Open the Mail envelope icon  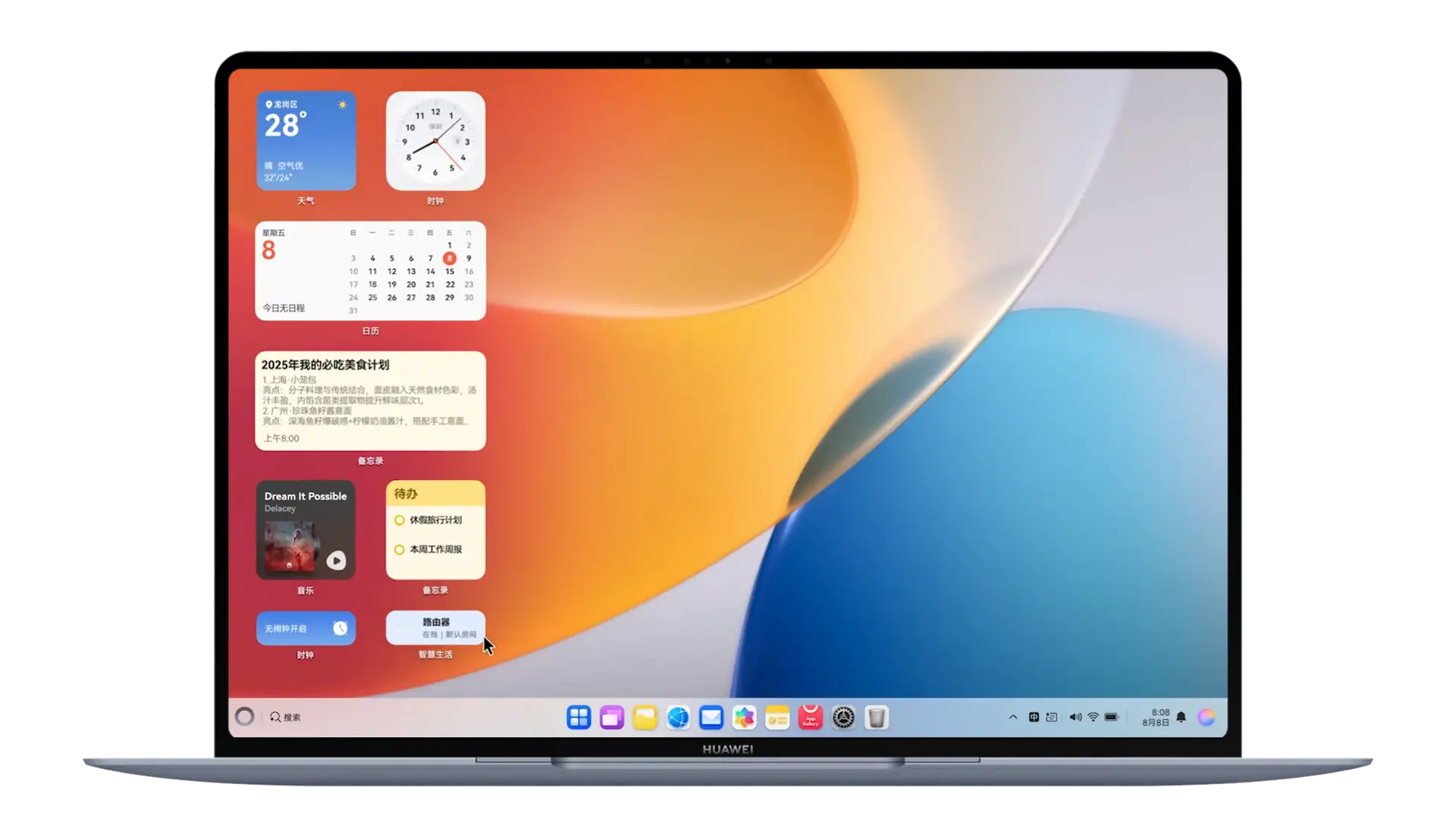tap(711, 717)
